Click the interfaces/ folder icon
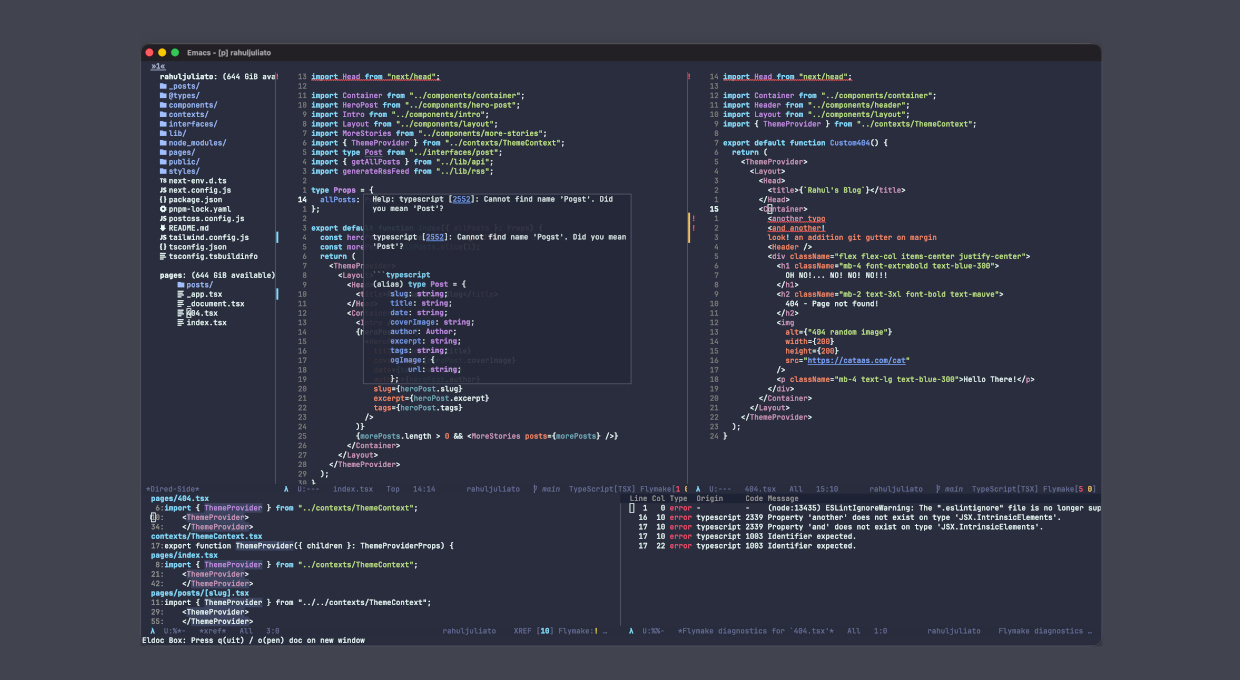The image size is (1240, 680). click(163, 124)
